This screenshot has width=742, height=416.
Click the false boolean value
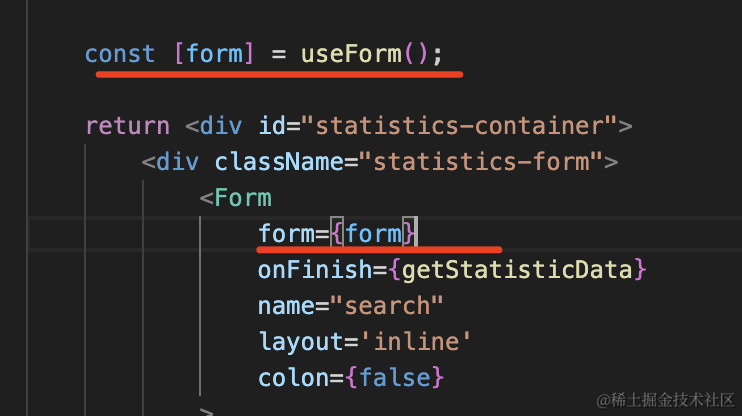coord(395,378)
